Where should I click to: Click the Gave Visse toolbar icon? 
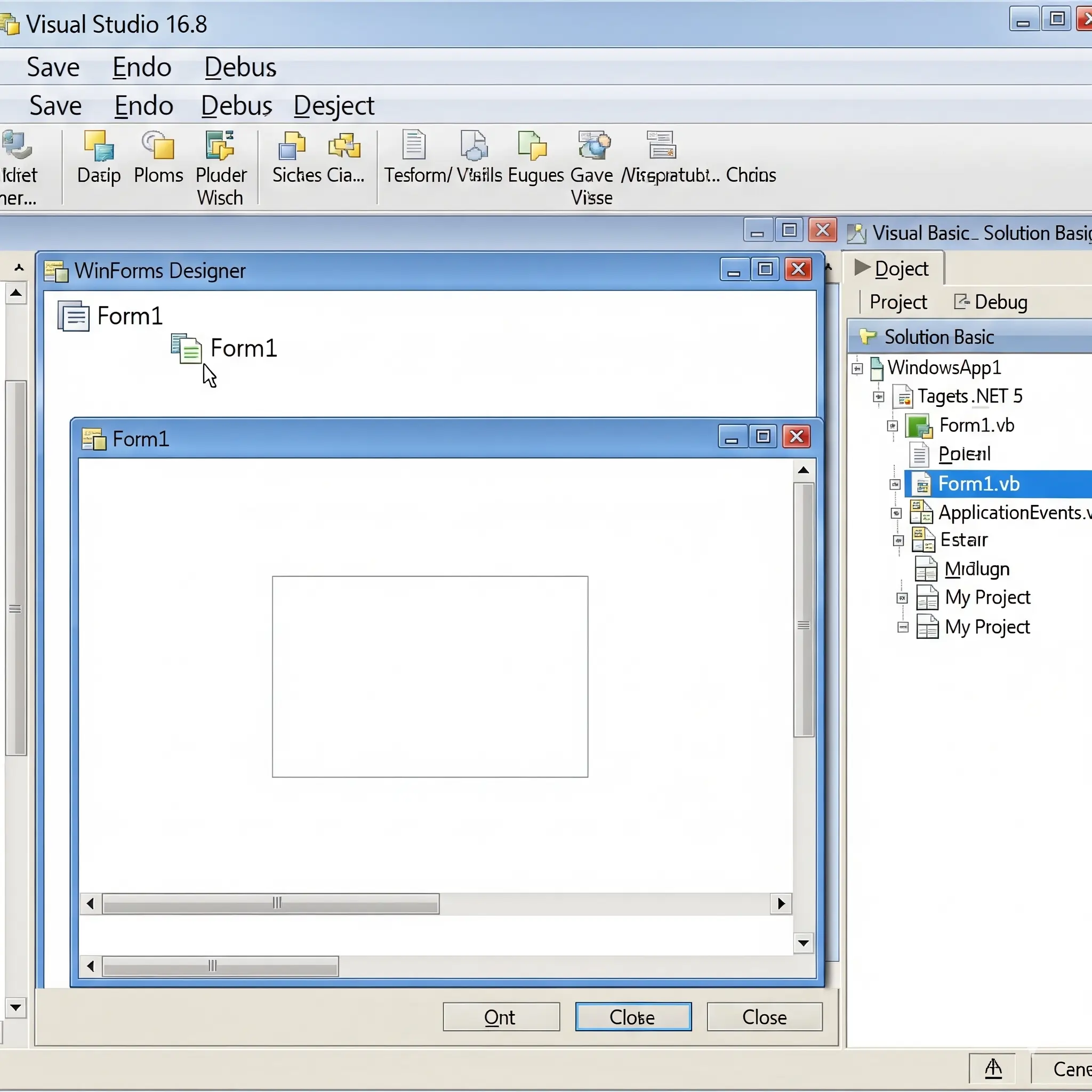[594, 145]
